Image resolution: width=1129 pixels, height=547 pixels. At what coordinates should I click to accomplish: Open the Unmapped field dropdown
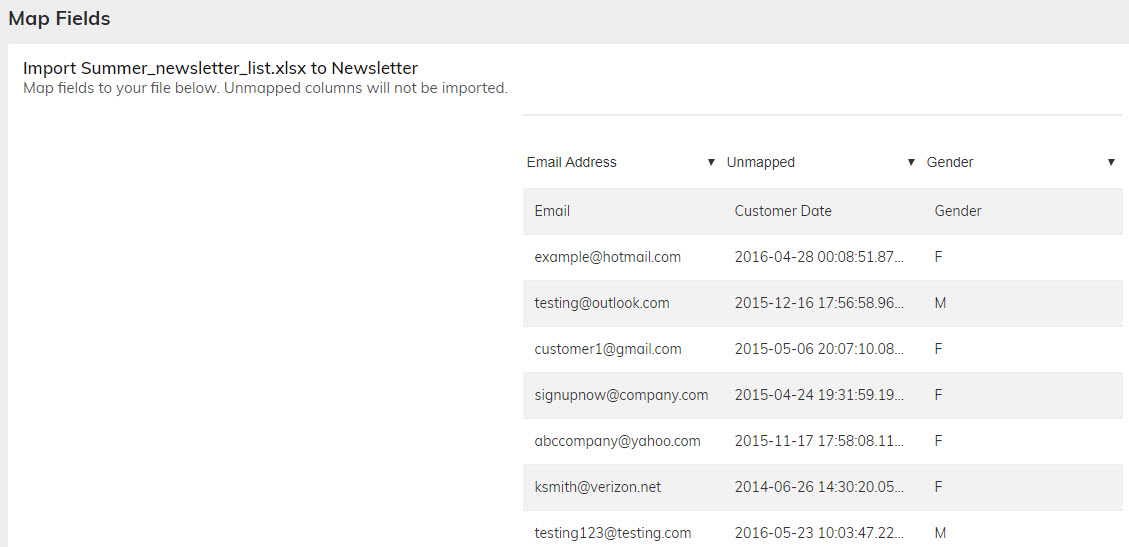(x=820, y=162)
